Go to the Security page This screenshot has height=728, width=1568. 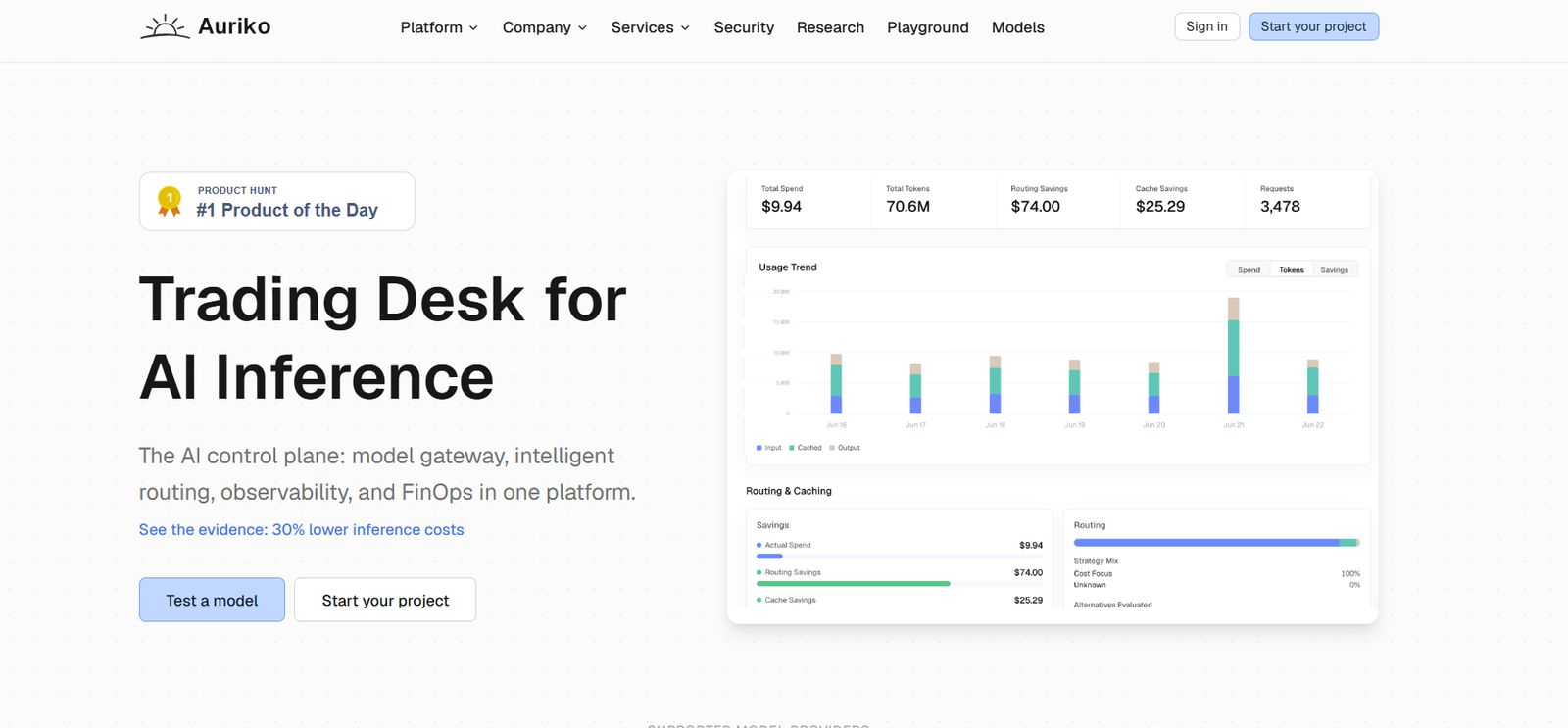coord(744,27)
